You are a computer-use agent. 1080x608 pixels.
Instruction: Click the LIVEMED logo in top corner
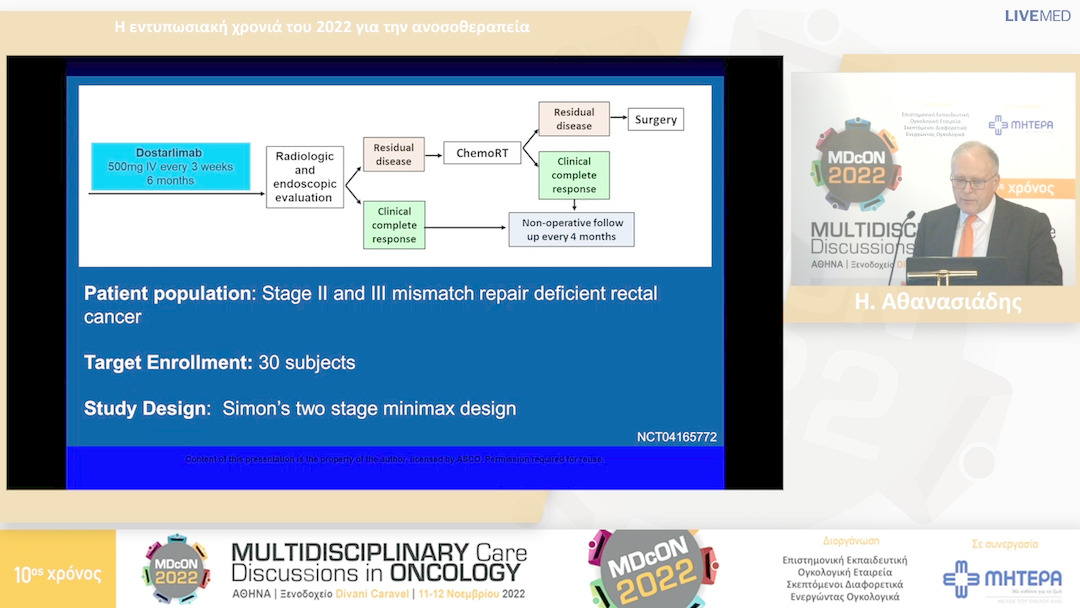point(1035,15)
